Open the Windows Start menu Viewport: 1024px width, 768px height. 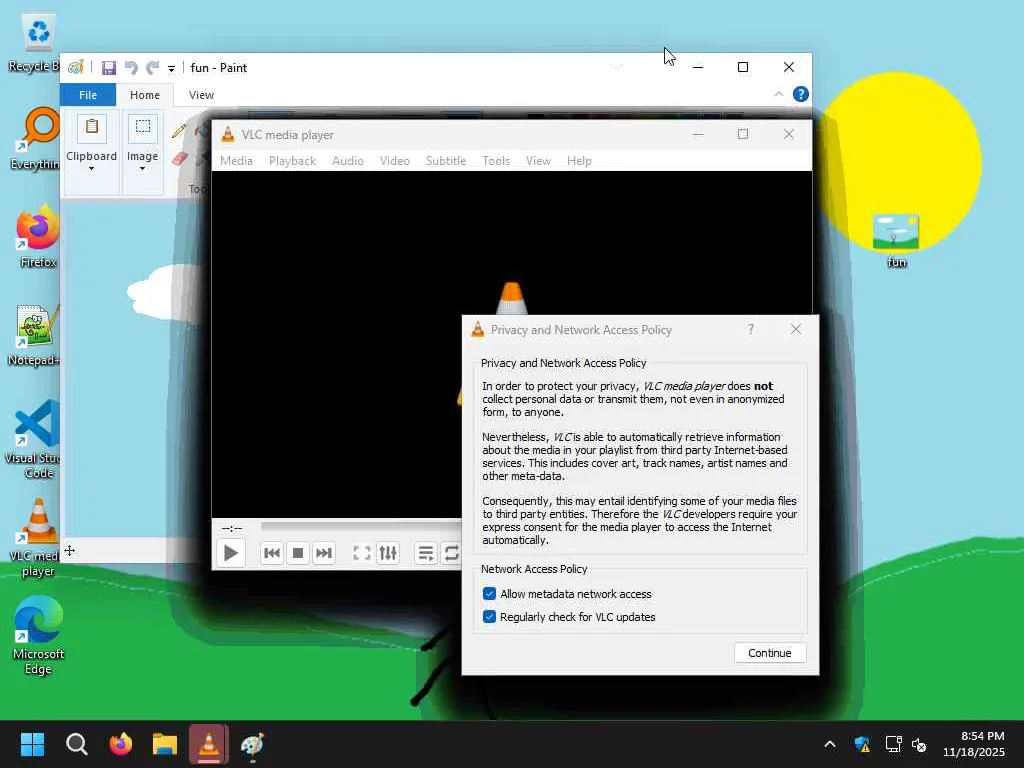pos(32,744)
